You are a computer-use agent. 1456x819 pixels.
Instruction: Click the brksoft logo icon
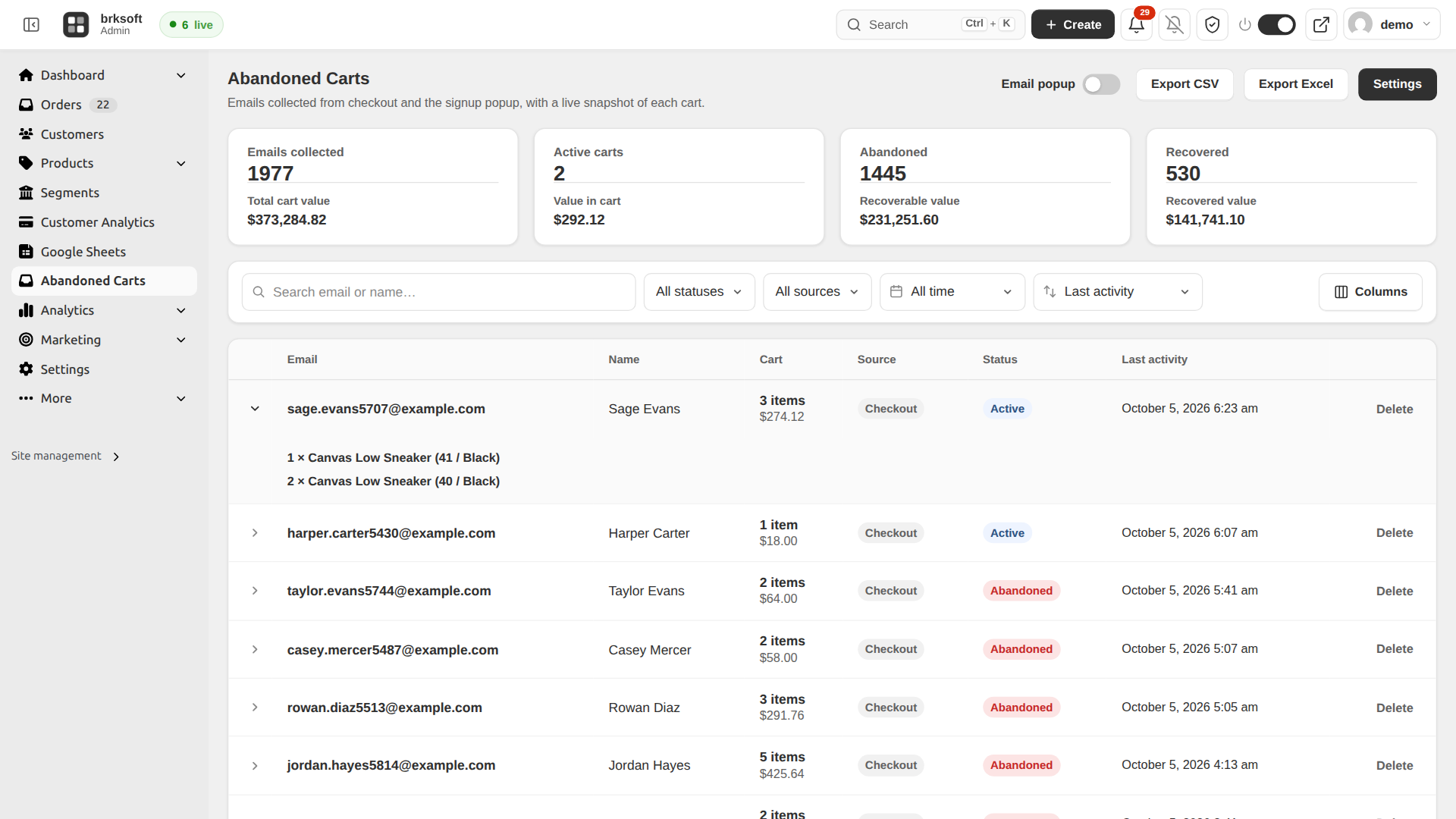[x=76, y=24]
